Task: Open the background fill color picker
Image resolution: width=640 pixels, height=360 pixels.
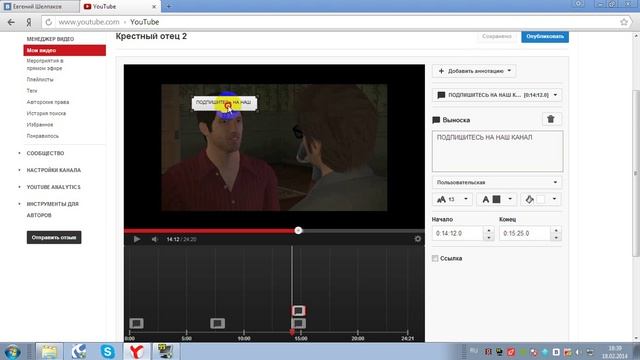Action: 541,199
